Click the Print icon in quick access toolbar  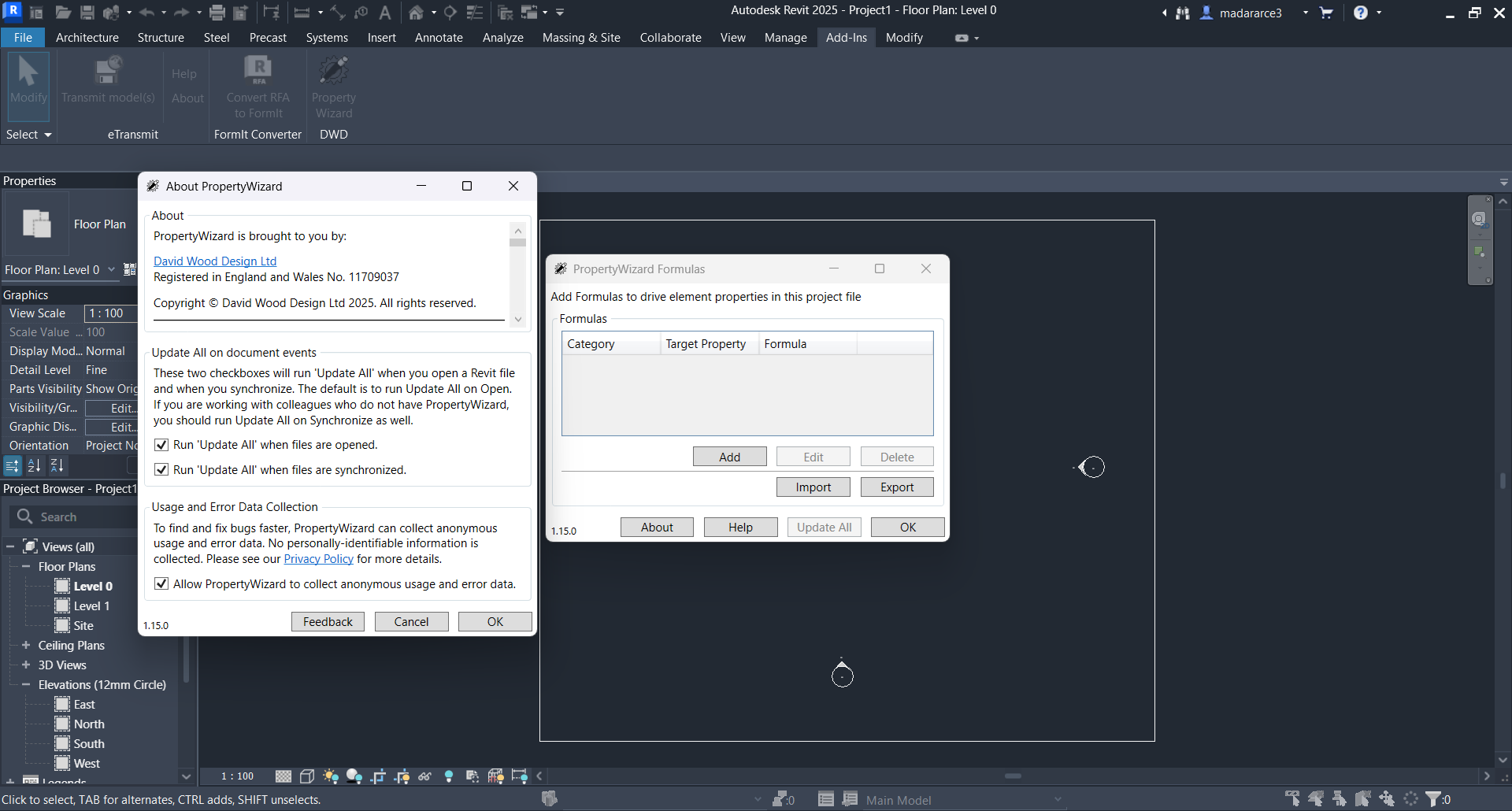(217, 13)
